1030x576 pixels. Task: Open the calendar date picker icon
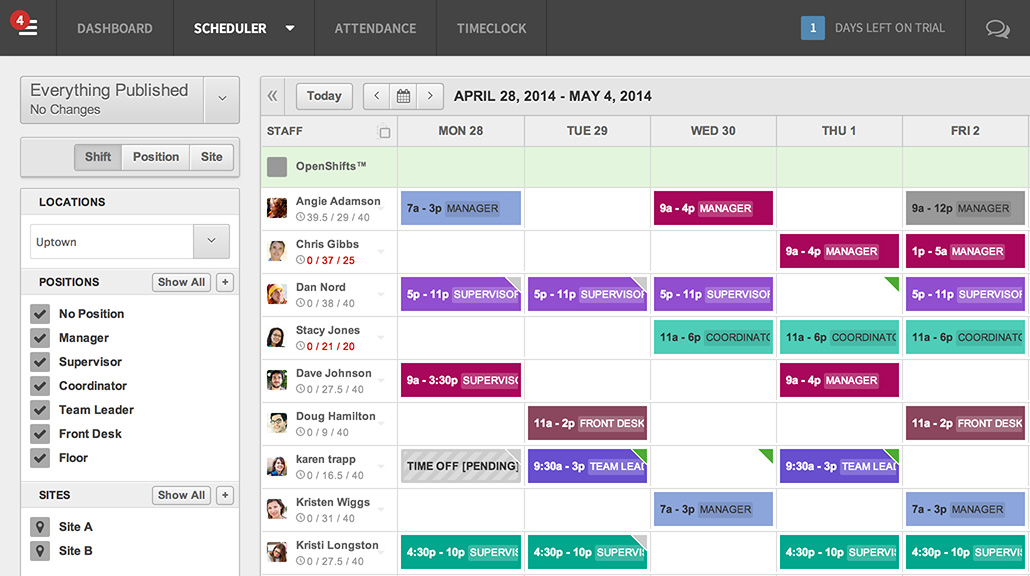point(403,96)
